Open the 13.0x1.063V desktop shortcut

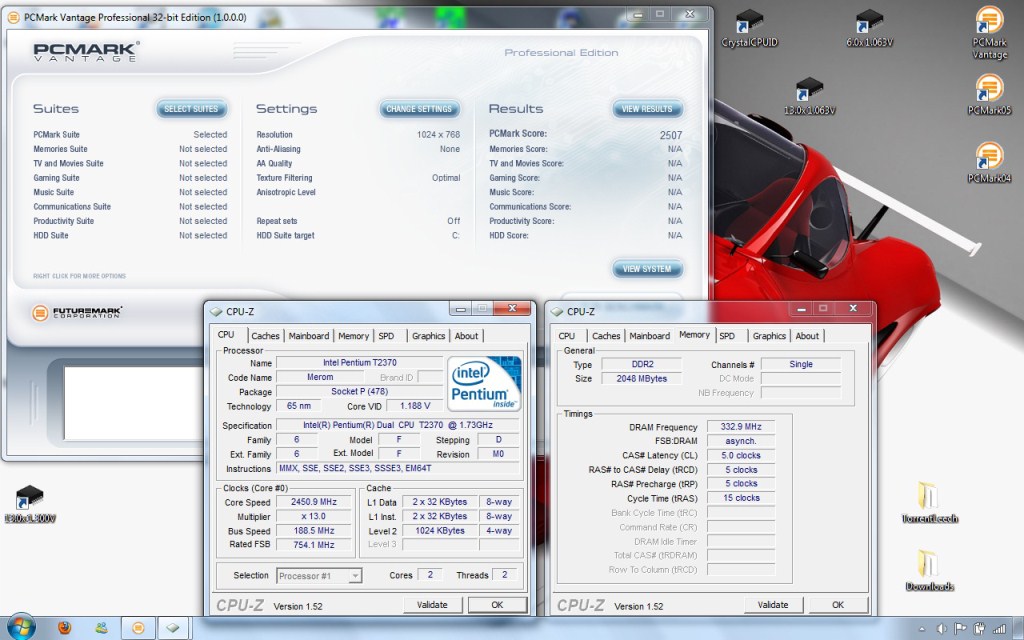click(x=809, y=96)
